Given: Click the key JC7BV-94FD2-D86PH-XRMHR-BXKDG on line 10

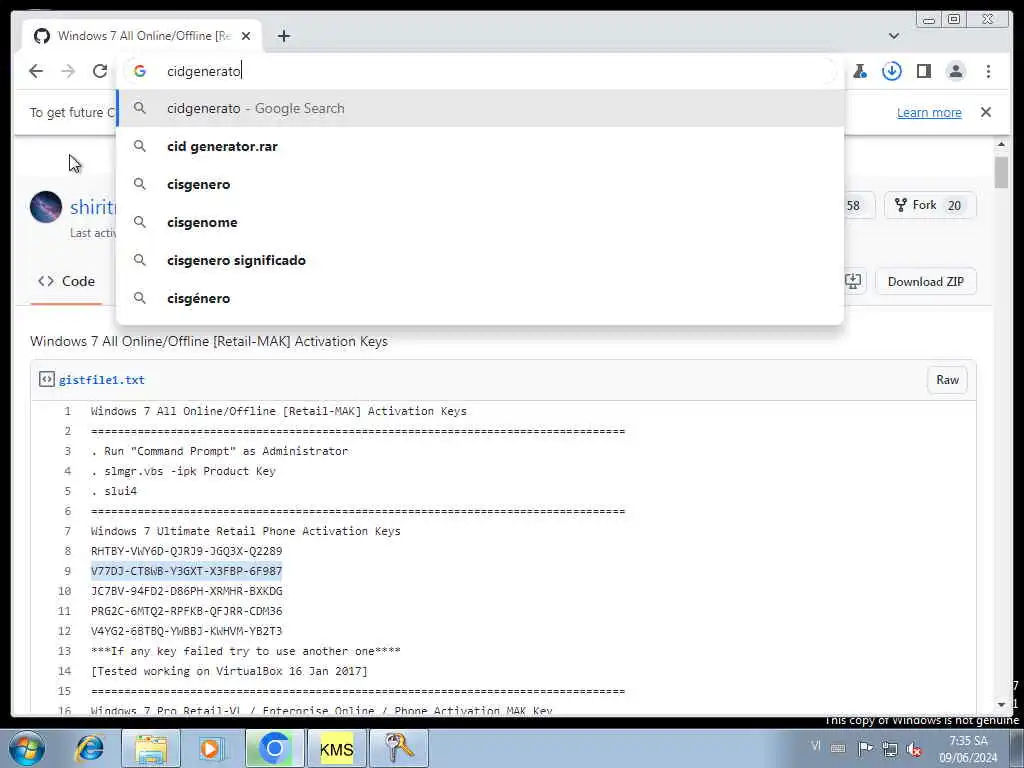Looking at the screenshot, I should (187, 591).
